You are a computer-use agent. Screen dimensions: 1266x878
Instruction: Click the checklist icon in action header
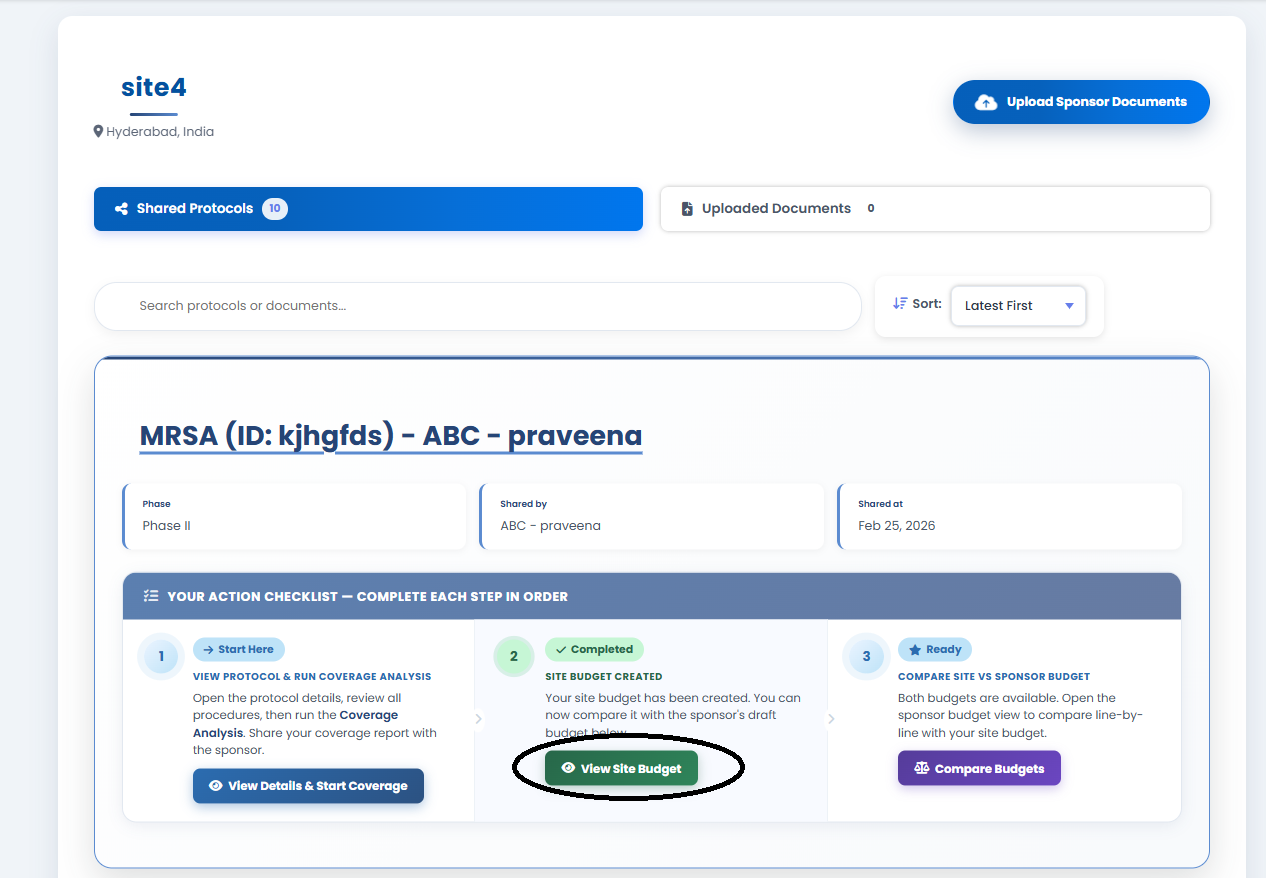pos(151,596)
